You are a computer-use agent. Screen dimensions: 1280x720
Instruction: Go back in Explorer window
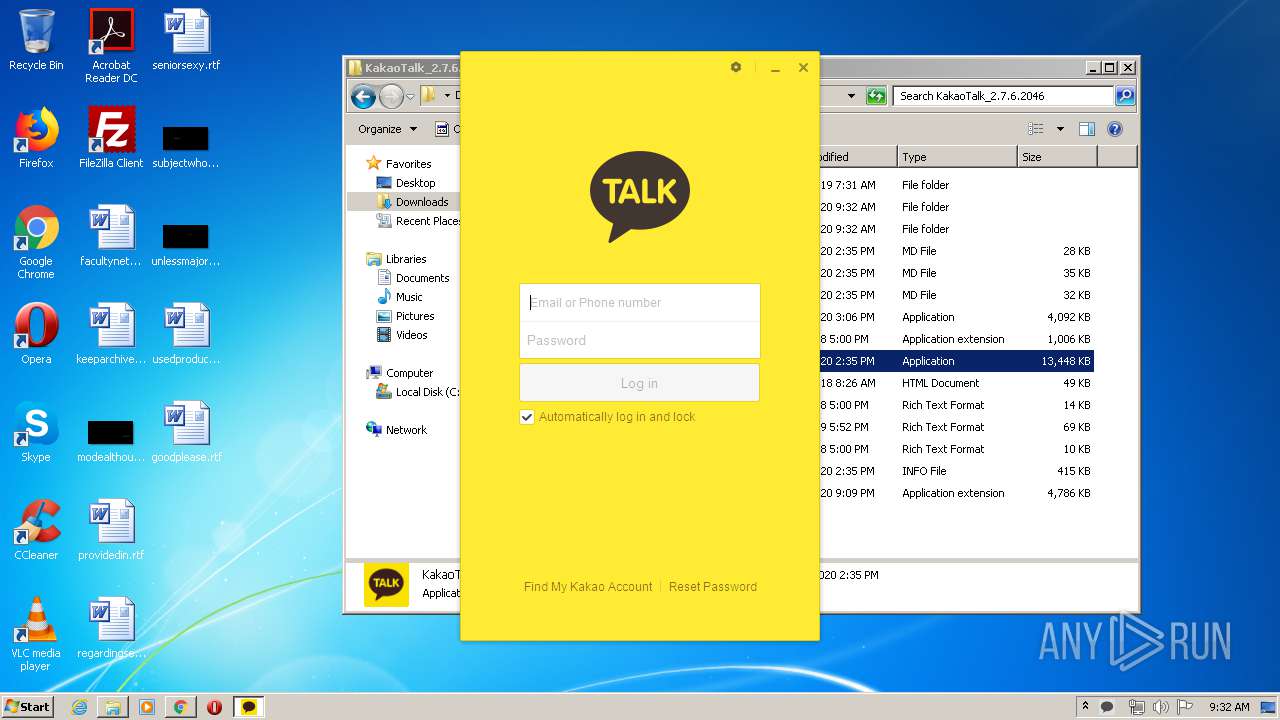[x=364, y=96]
